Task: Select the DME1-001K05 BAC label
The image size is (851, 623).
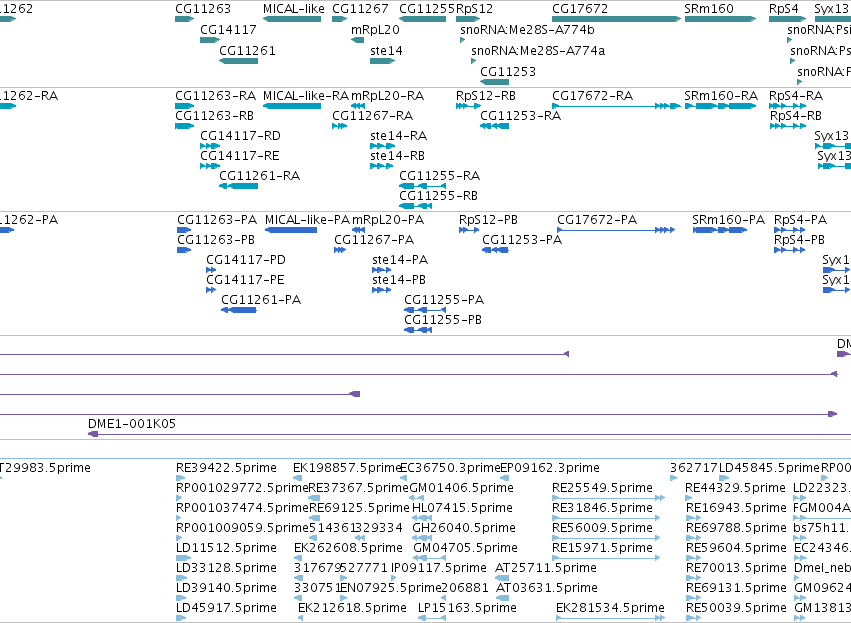Action: point(132,424)
